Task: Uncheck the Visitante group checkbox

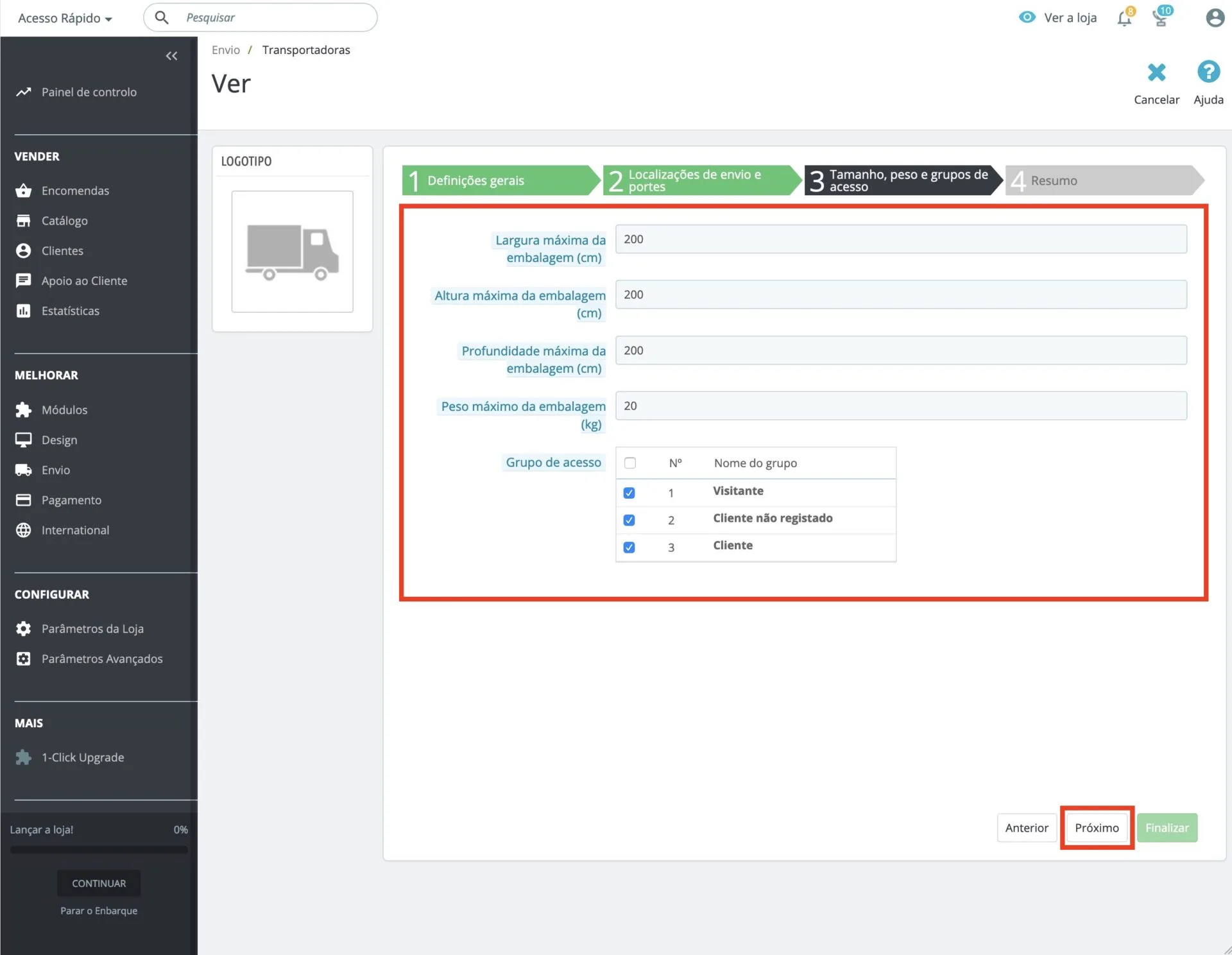Action: (x=629, y=493)
